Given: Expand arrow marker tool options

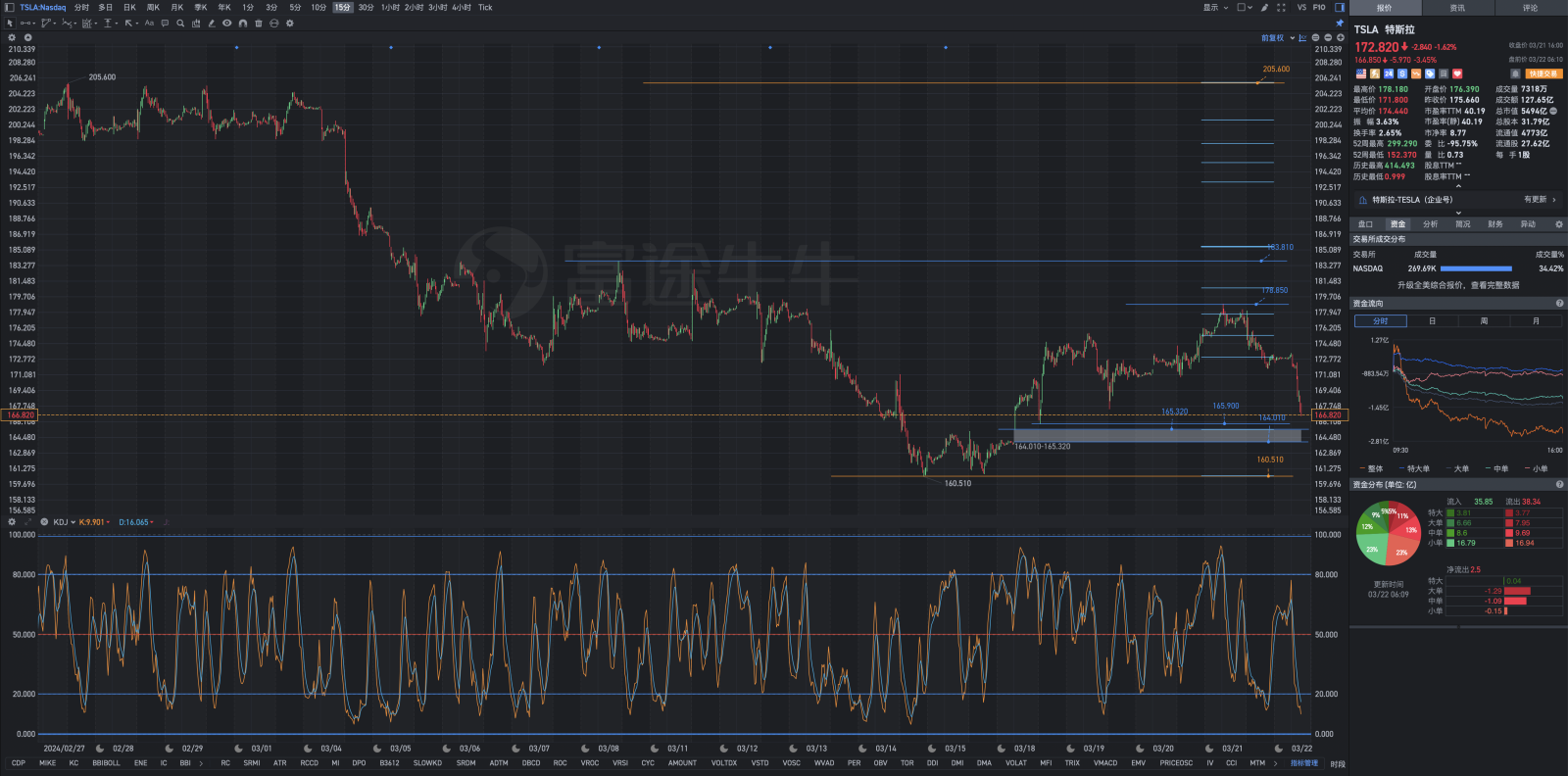Looking at the screenshot, I should pos(137,24).
